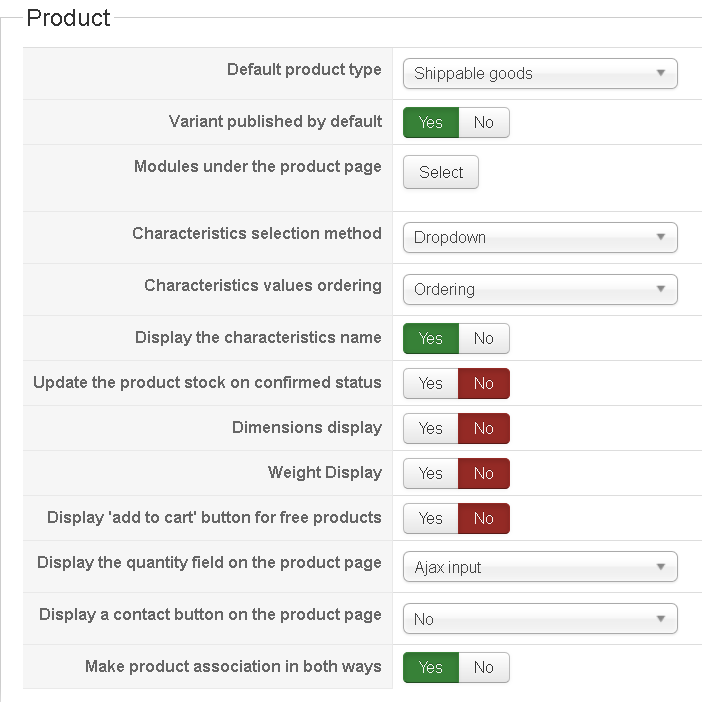Click No for Weight Display
Viewport: 702px width, 702px height.
click(x=484, y=473)
